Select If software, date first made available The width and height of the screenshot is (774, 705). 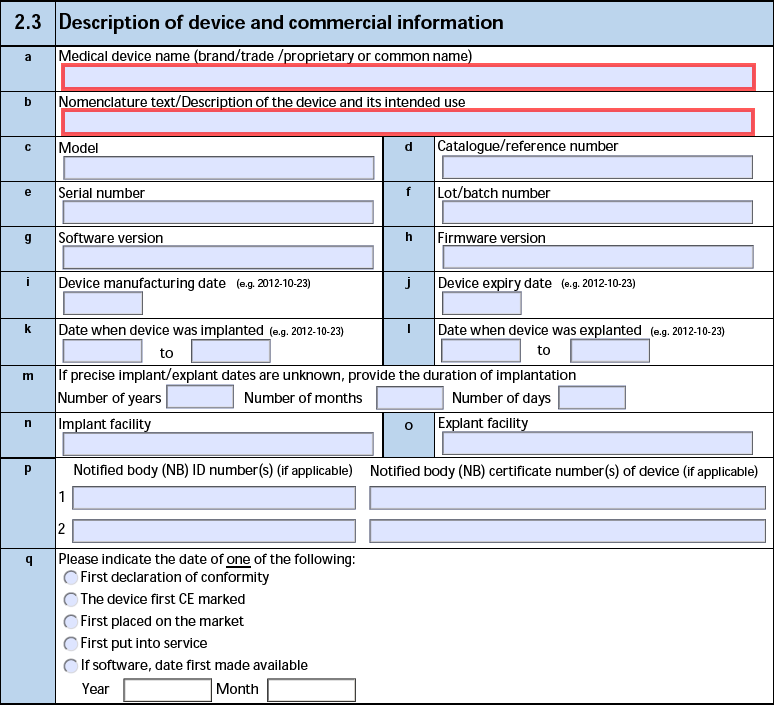pyautogui.click(x=71, y=666)
